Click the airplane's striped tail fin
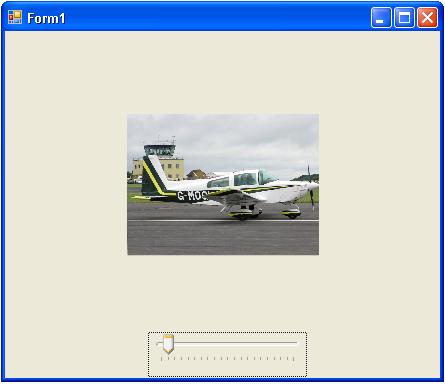This screenshot has height=384, width=445. pos(154,176)
